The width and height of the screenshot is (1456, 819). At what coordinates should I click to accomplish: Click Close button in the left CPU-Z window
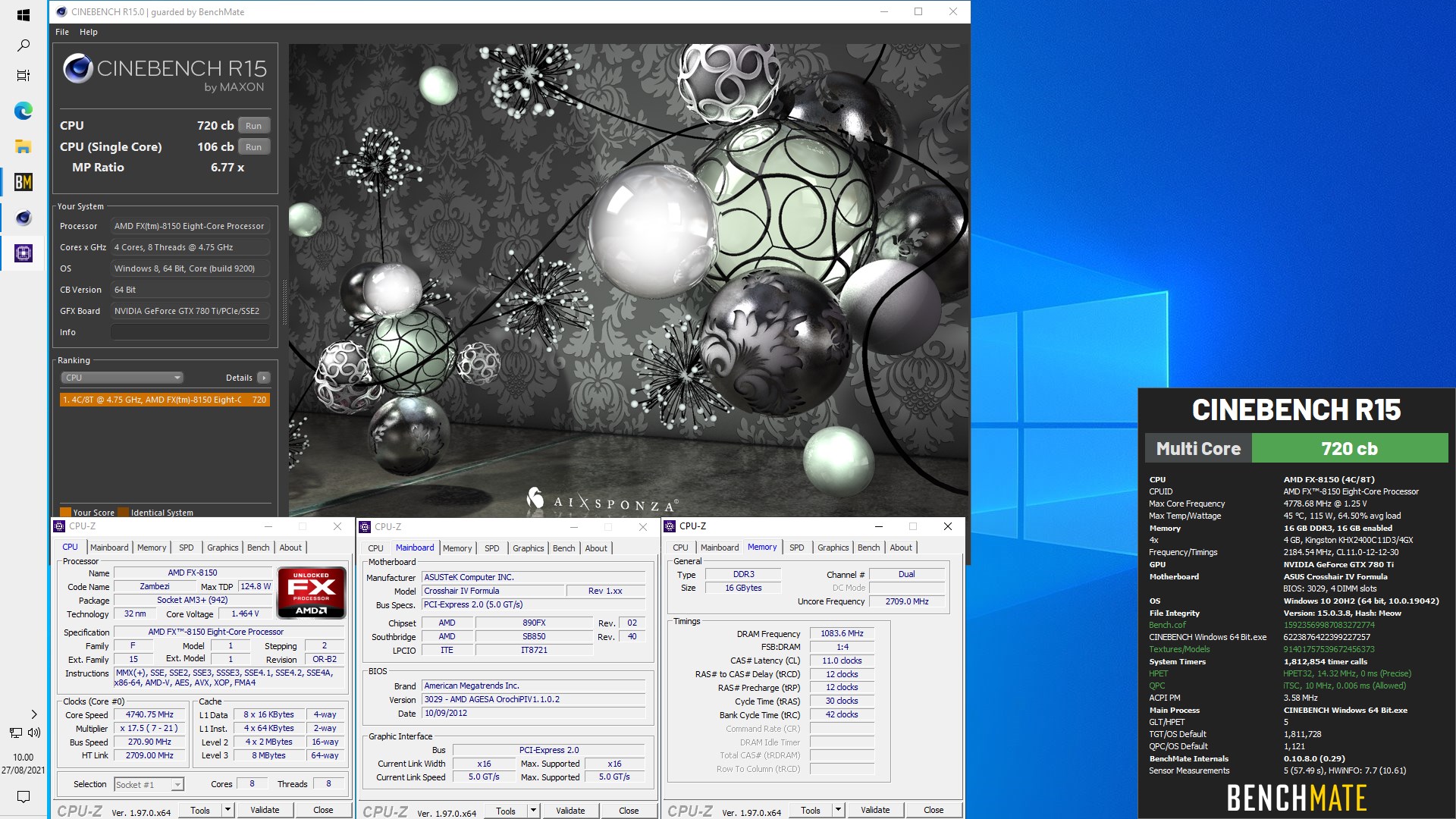(x=323, y=810)
